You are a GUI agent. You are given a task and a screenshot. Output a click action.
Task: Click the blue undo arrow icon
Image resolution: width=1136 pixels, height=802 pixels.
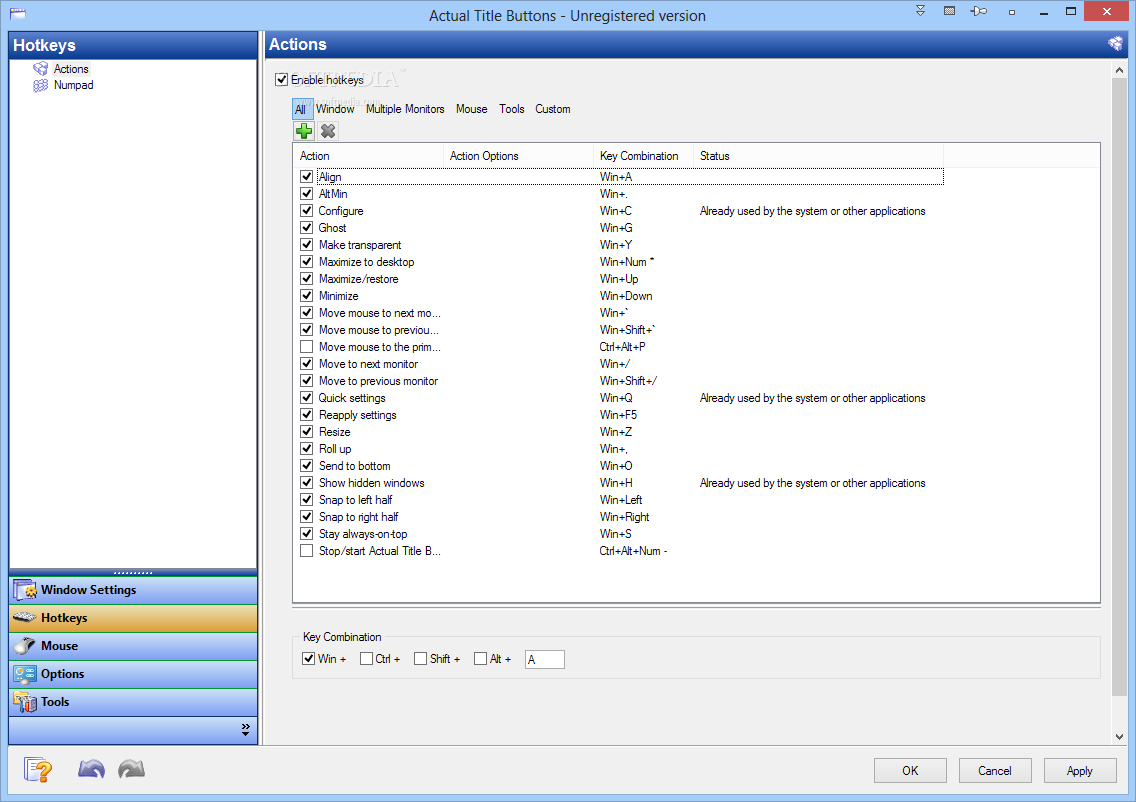coord(91,769)
